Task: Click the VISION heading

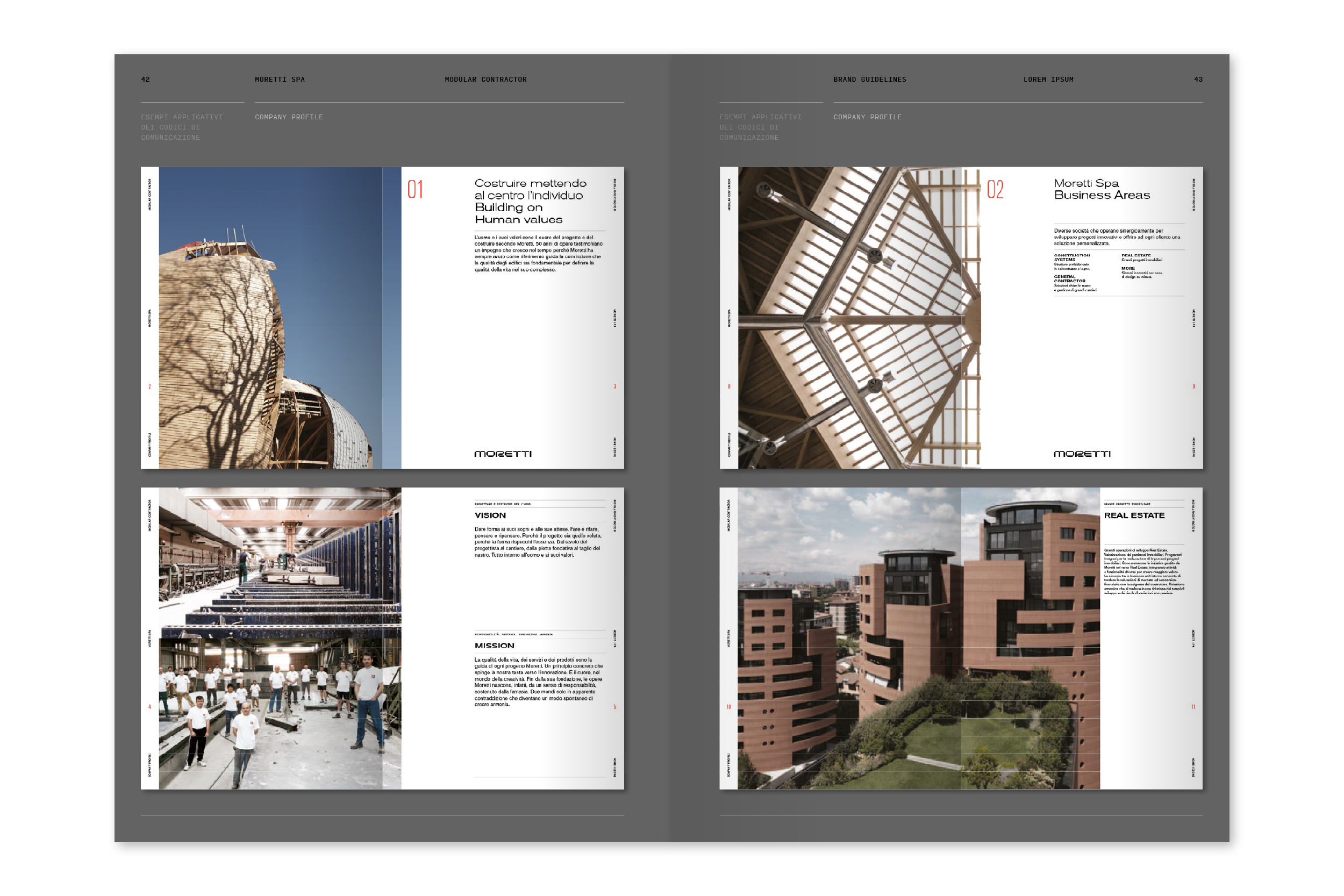Action: pos(490,515)
